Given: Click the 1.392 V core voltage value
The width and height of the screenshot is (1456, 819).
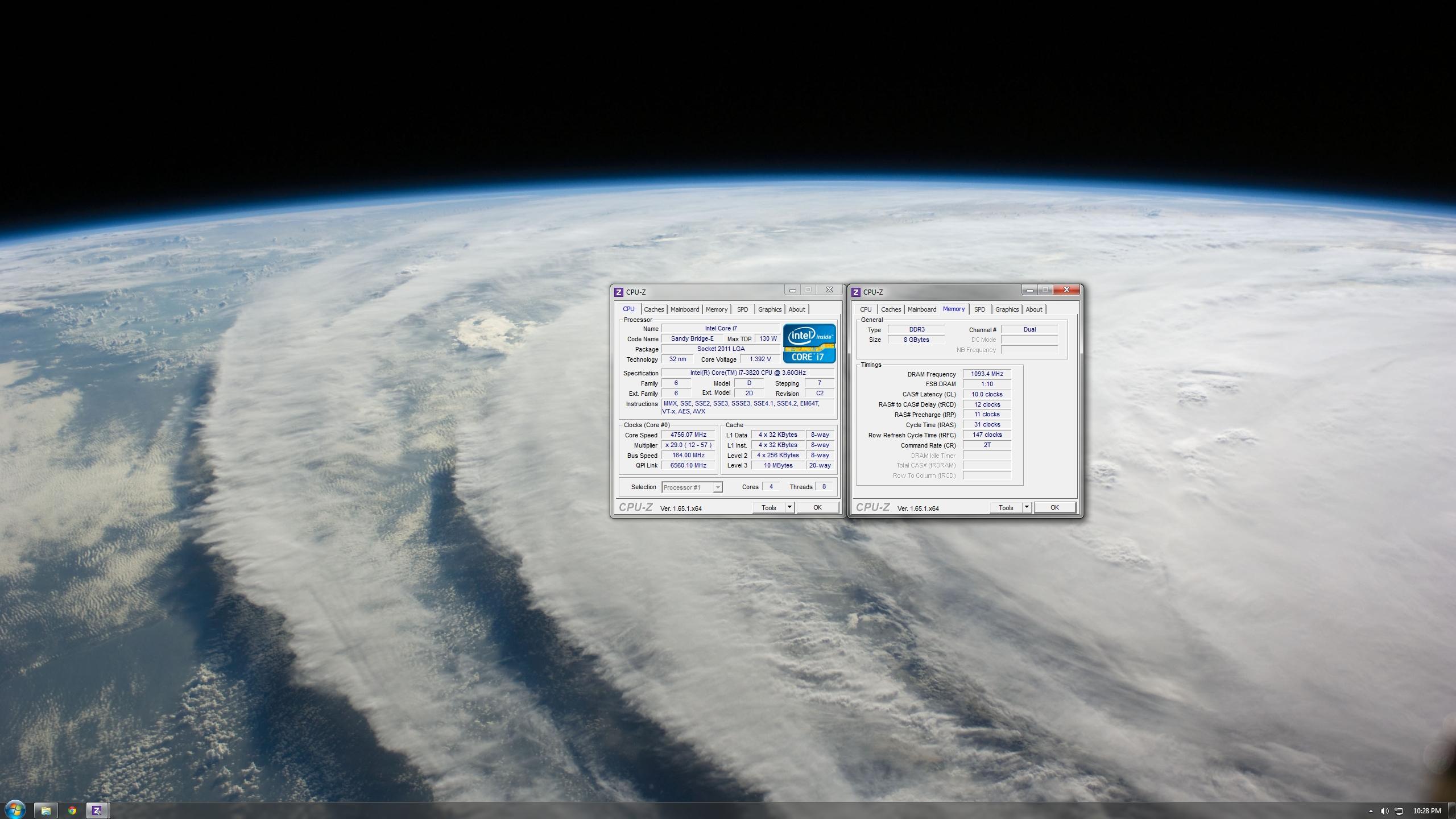Looking at the screenshot, I should pos(760,359).
